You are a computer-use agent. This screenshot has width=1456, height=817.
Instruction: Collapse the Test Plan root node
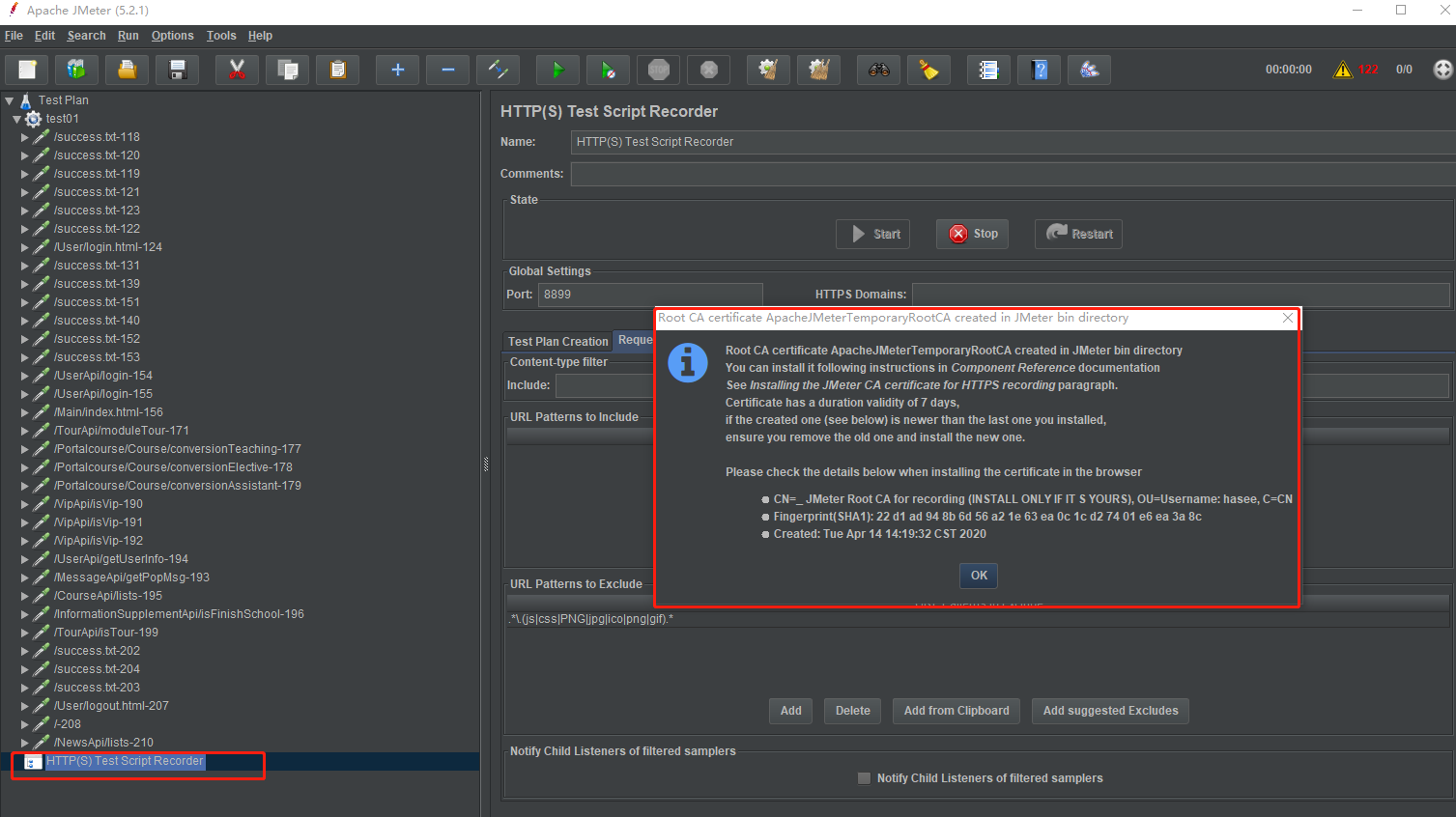tap(9, 100)
